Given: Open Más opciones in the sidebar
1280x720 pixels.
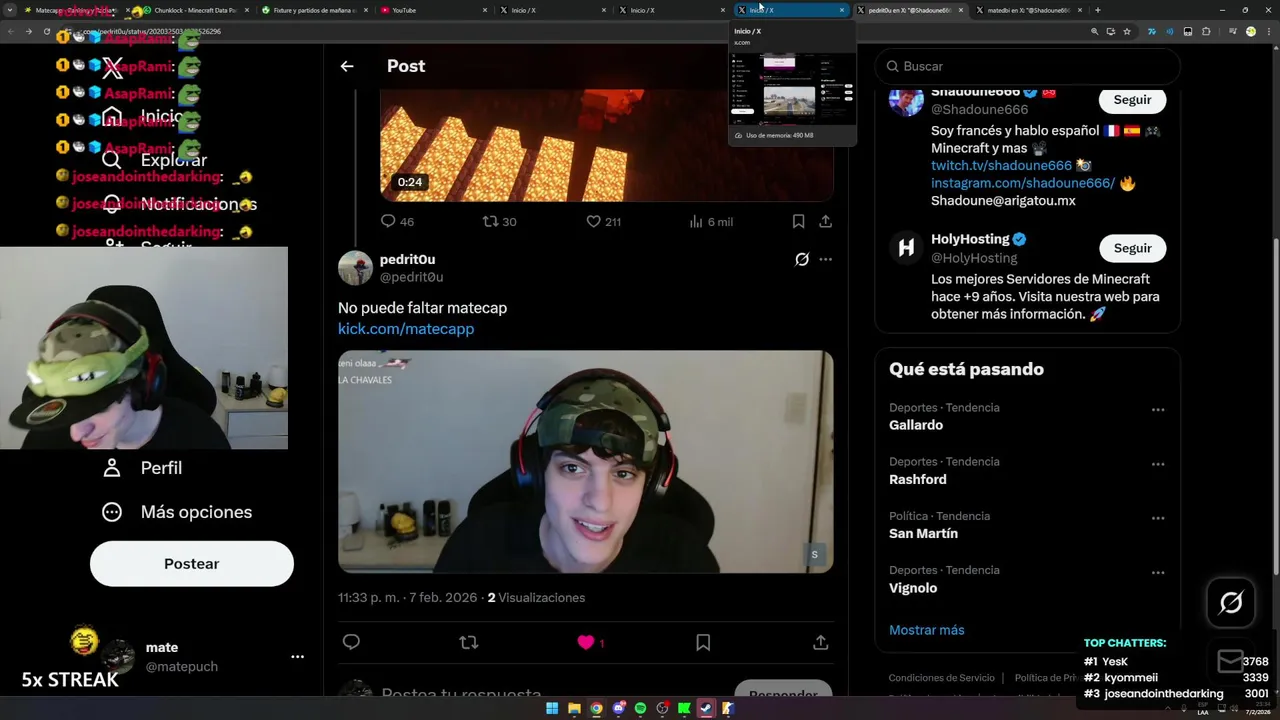Looking at the screenshot, I should tap(176, 512).
